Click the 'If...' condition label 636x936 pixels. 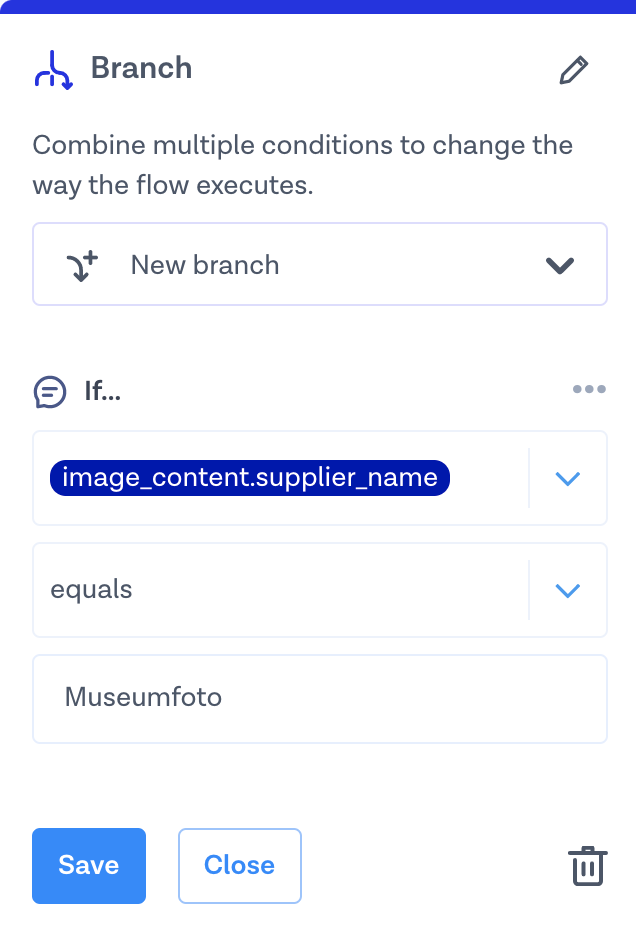click(102, 391)
